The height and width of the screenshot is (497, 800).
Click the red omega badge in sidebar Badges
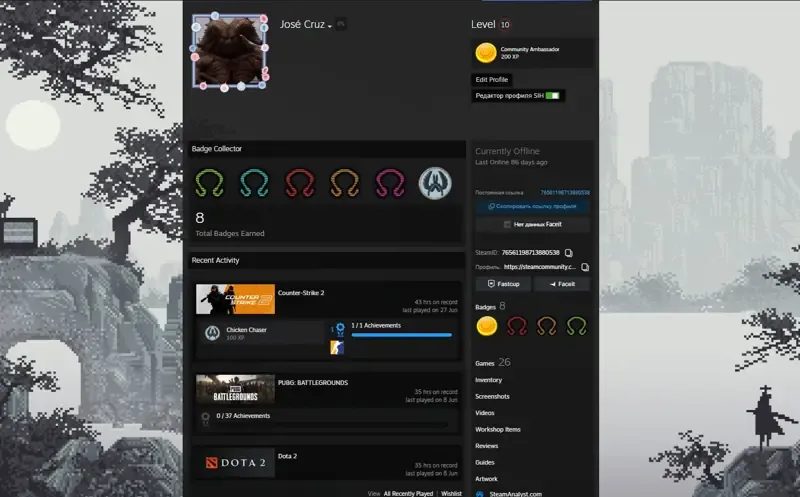click(x=516, y=326)
